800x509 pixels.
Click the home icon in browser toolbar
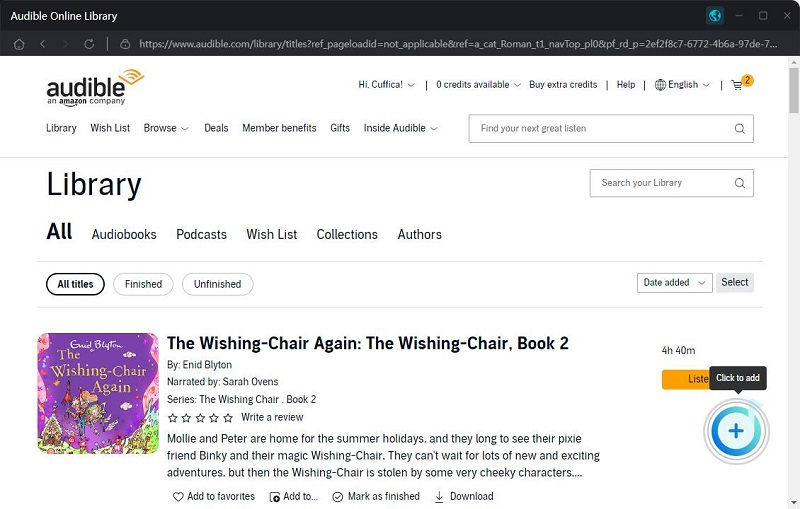click(19, 44)
